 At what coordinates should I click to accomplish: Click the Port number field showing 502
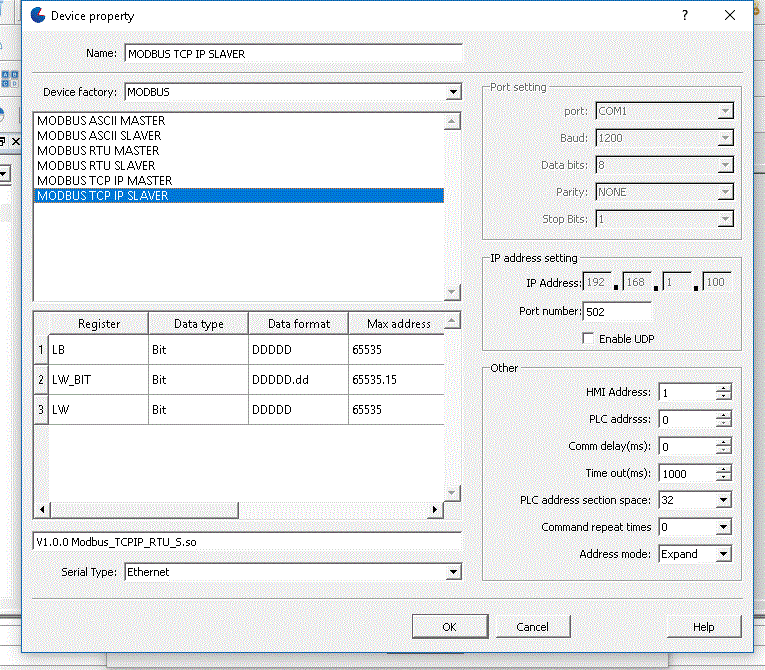(x=617, y=311)
